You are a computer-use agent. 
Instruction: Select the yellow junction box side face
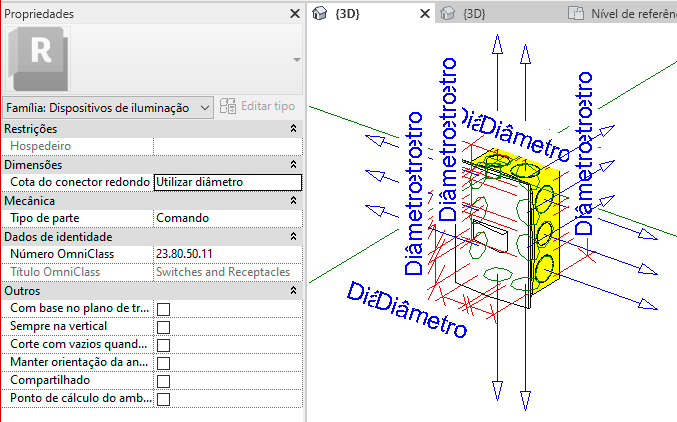pos(545,235)
